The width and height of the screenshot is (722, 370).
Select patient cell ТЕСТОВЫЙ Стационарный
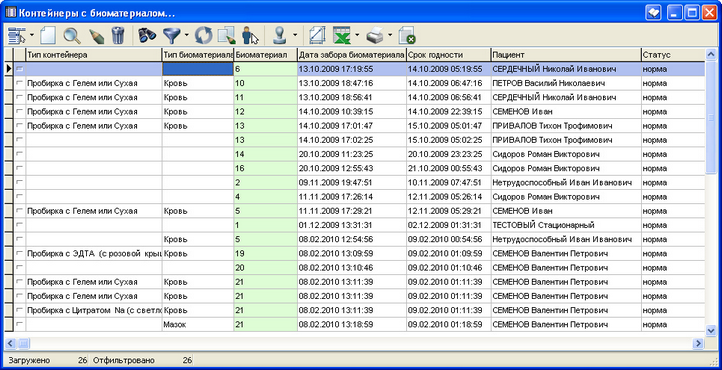tap(566, 225)
